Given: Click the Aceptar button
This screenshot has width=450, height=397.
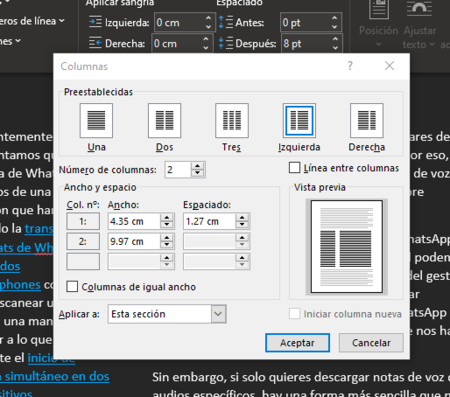Looking at the screenshot, I should tap(297, 343).
